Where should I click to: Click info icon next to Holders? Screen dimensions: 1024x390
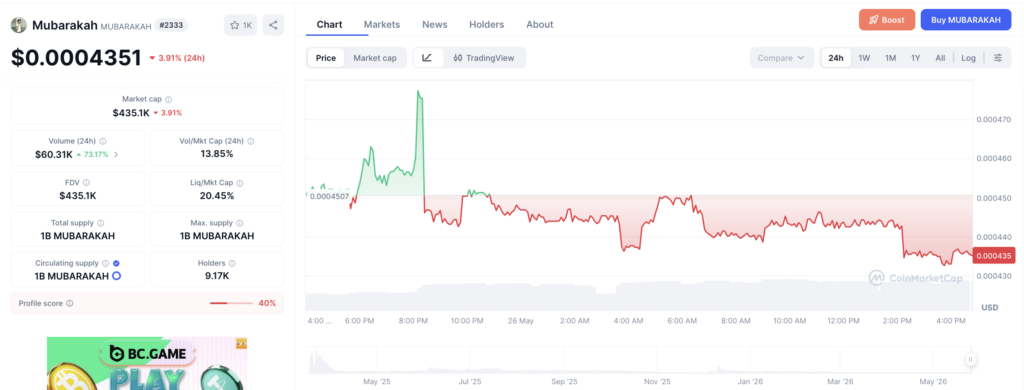pos(232,263)
